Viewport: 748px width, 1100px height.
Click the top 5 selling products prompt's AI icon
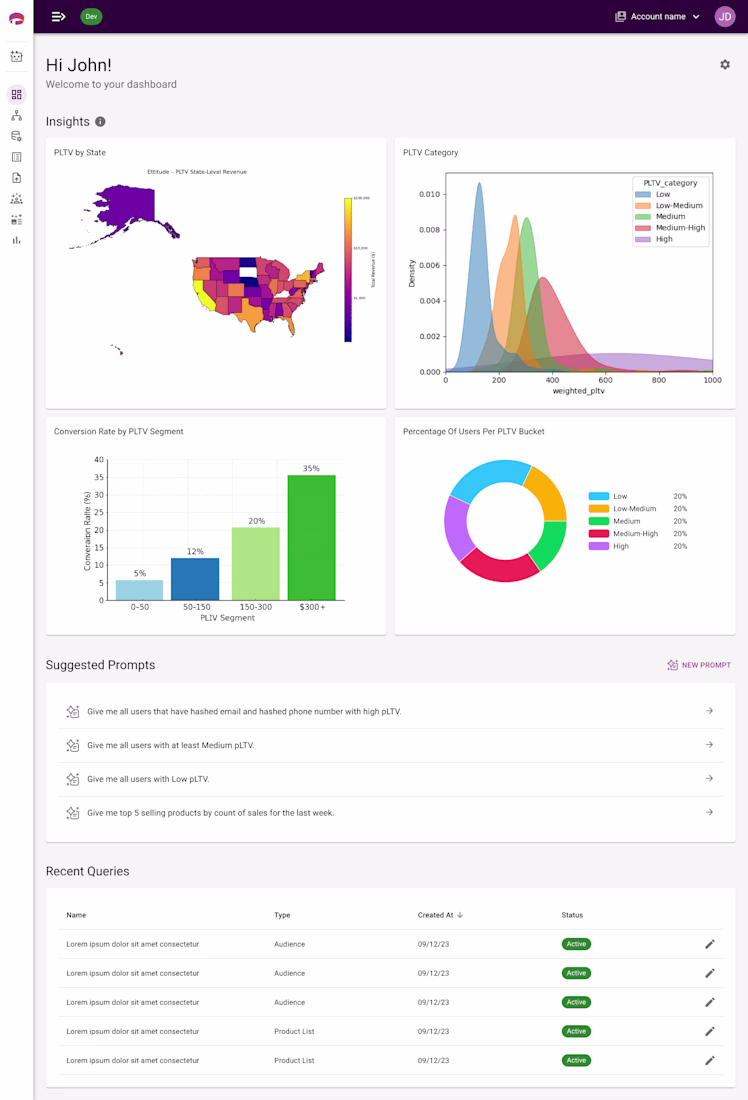pos(72,812)
